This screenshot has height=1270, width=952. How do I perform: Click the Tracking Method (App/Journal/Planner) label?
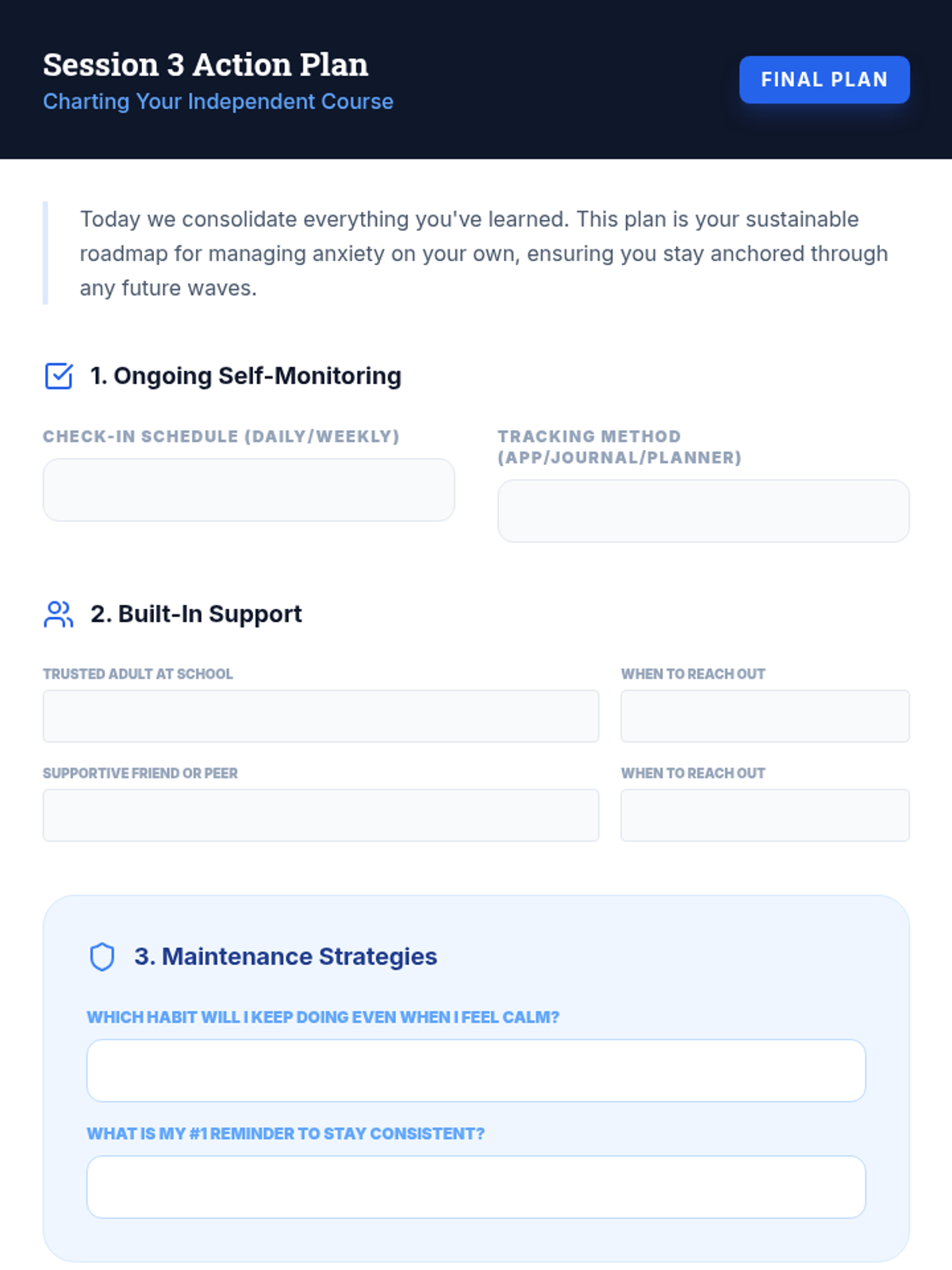click(620, 447)
